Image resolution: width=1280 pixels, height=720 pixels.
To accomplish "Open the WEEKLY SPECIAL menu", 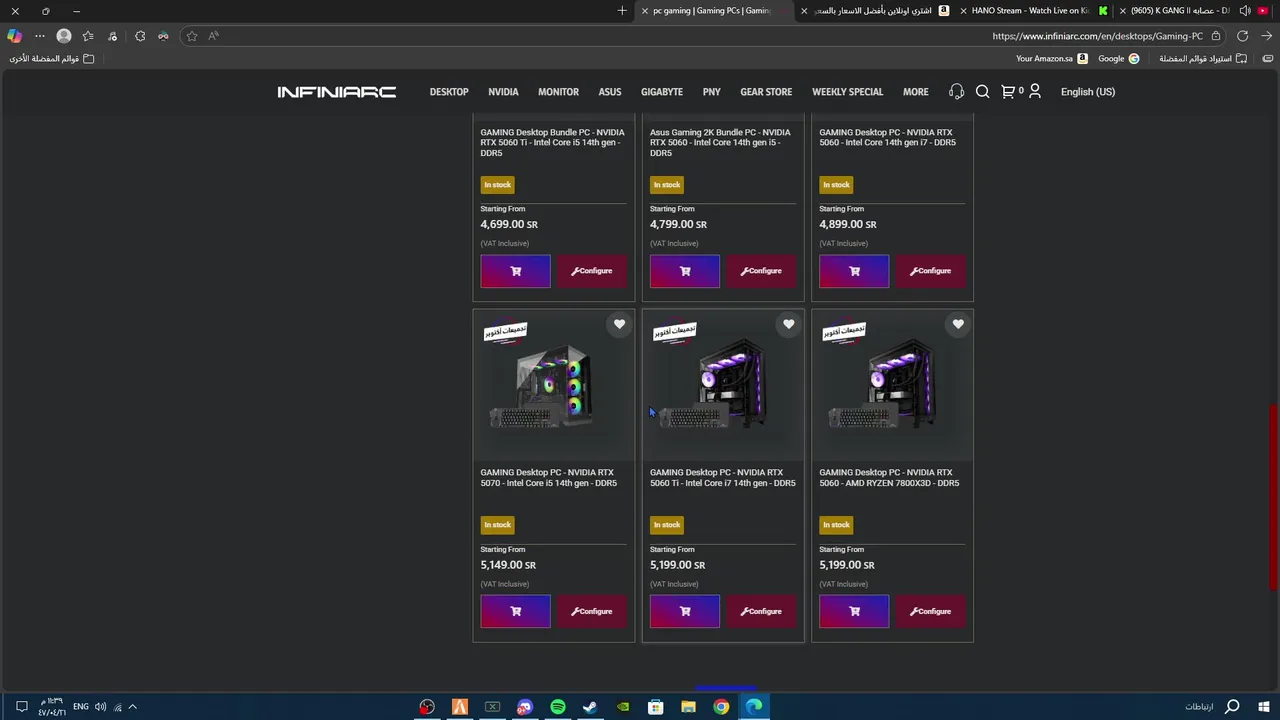I will coord(847,92).
